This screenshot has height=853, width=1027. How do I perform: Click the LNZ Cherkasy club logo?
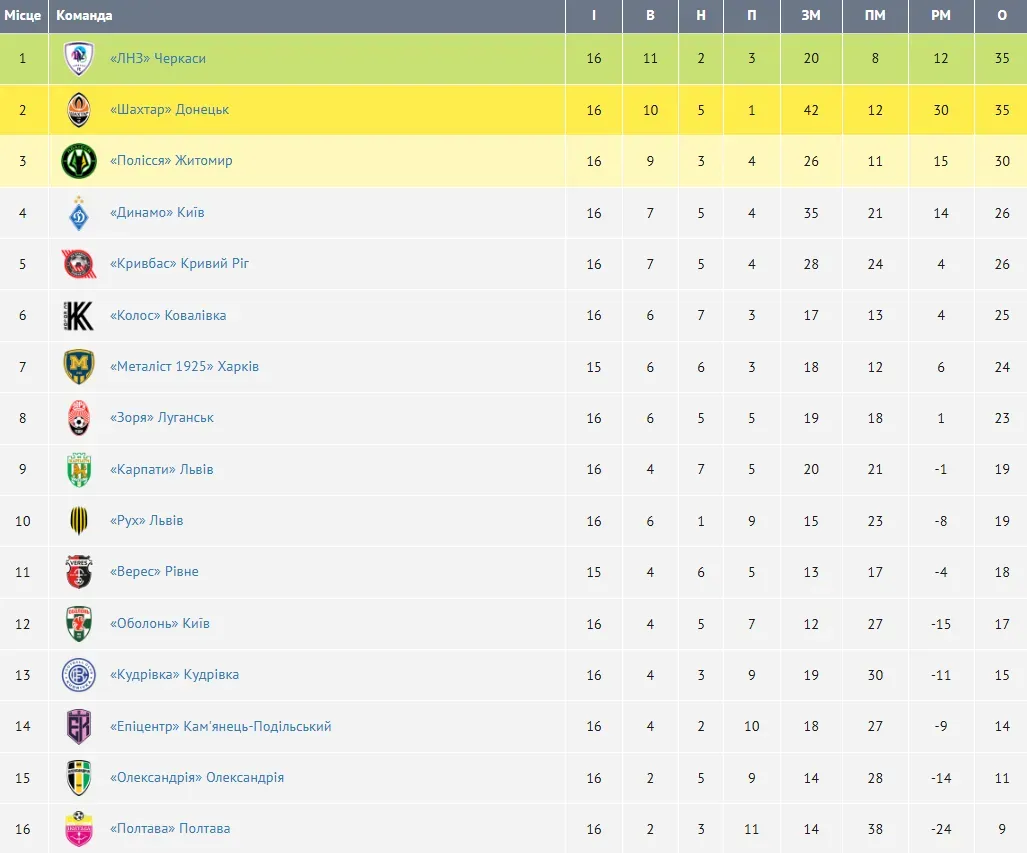pos(78,59)
